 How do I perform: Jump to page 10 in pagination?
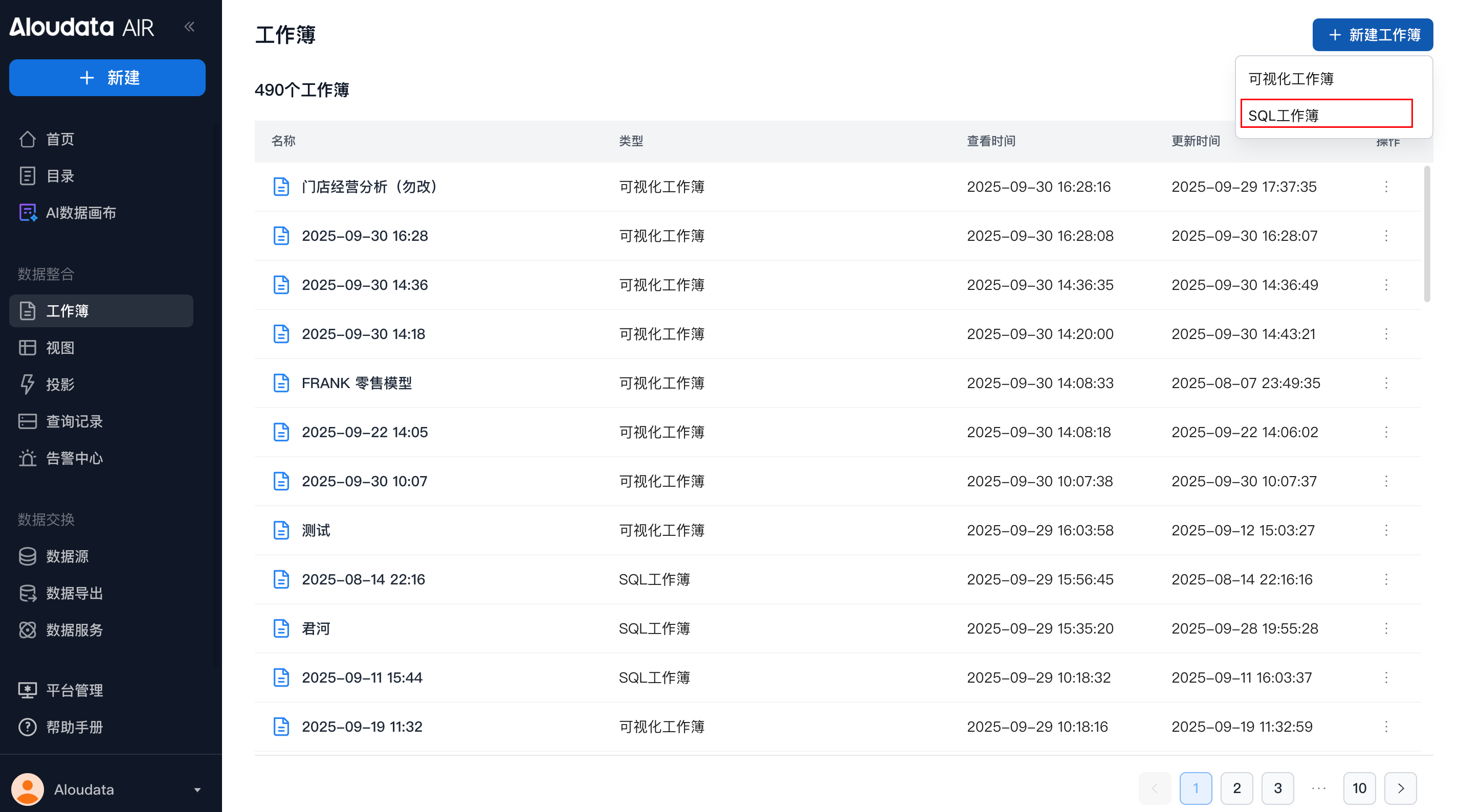[1359, 788]
